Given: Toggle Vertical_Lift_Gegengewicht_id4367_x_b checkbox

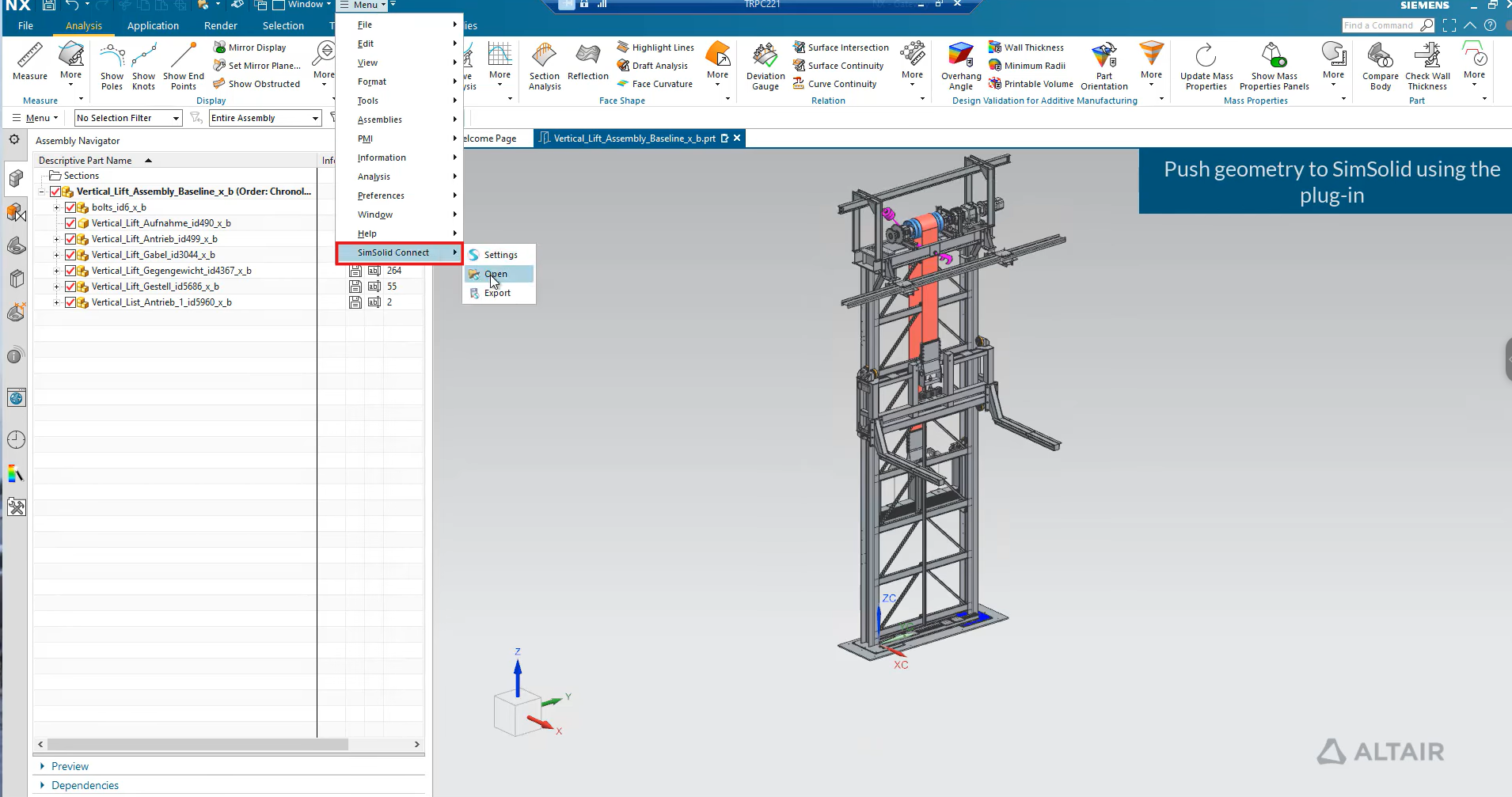Looking at the screenshot, I should (70, 271).
